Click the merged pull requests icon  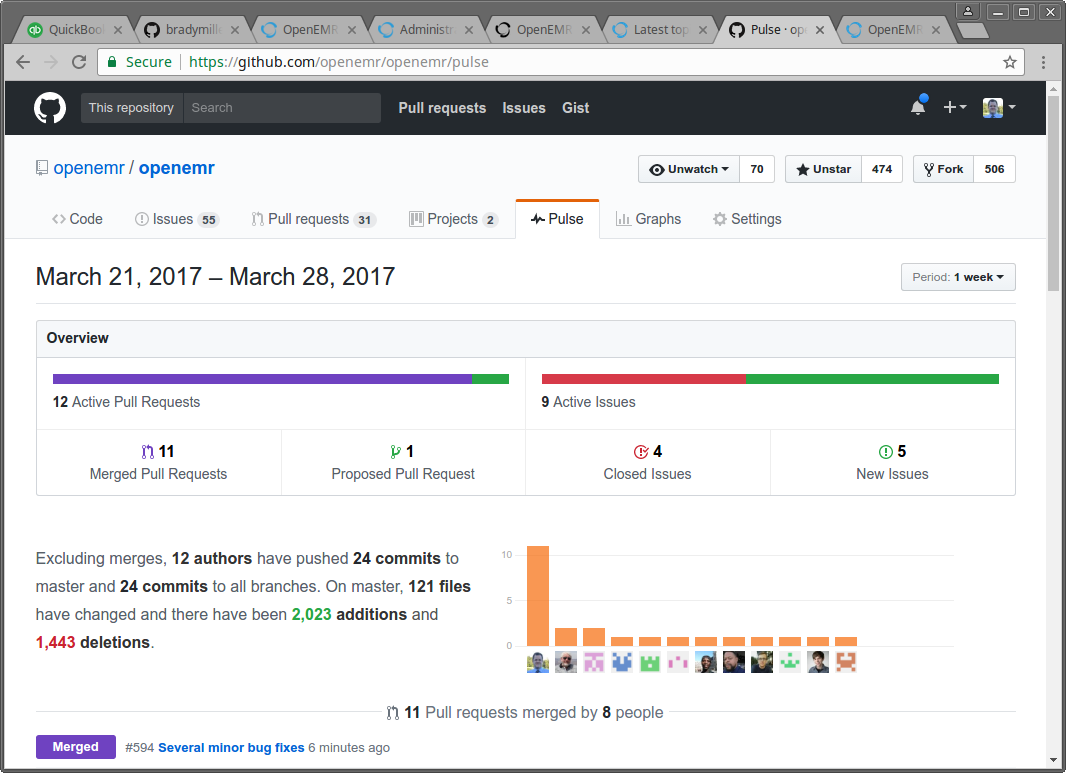pyautogui.click(x=148, y=451)
